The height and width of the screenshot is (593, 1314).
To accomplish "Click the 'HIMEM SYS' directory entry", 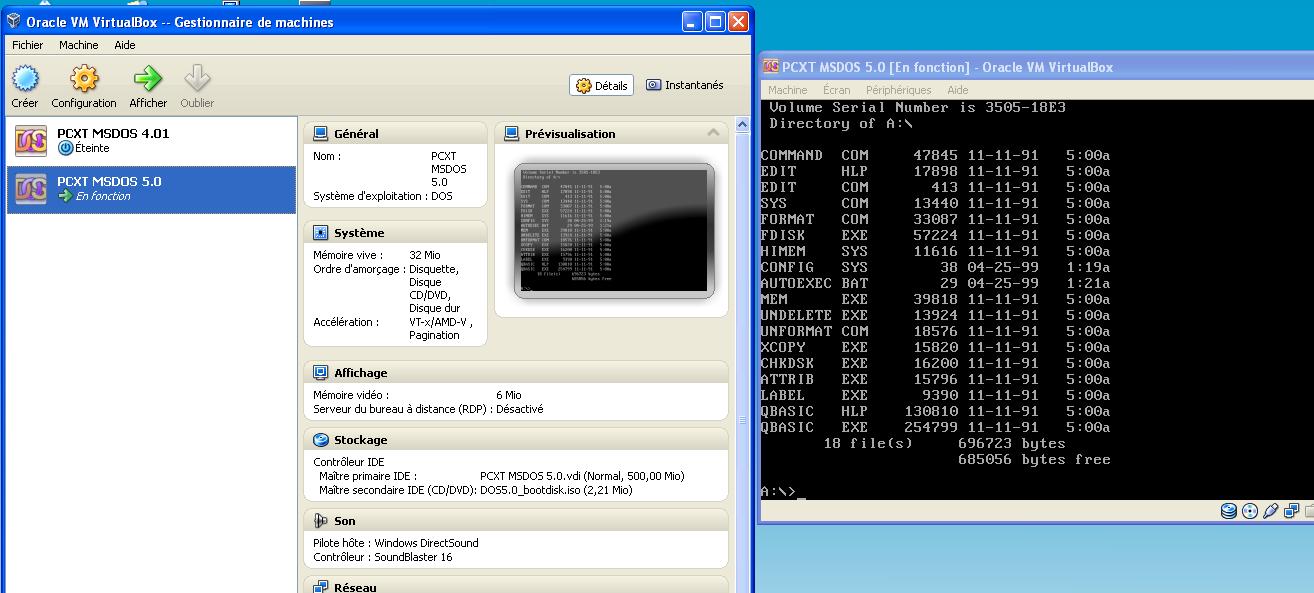I will coord(935,251).
